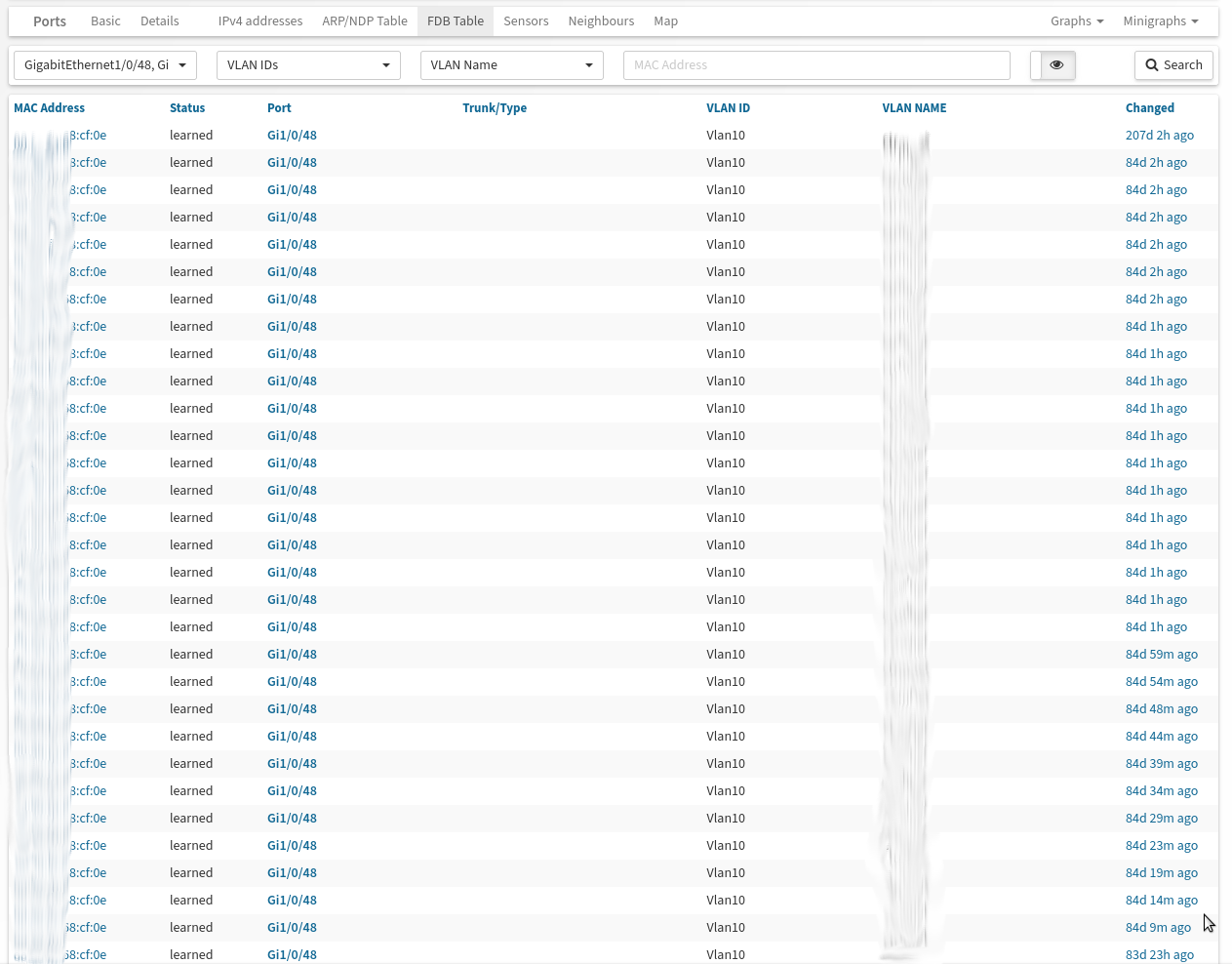Click the Search button with magnifier icon
Screen dimensions: 1232x964
coord(1173,65)
